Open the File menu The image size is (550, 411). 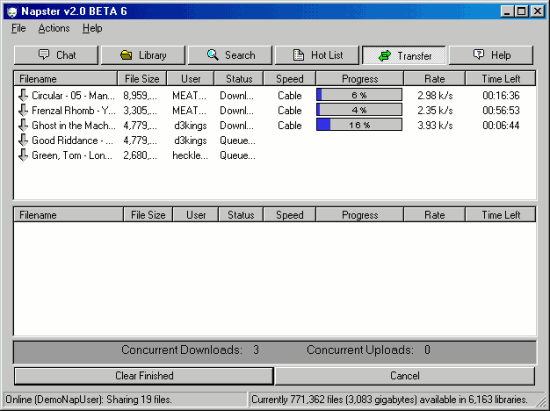(x=19, y=28)
